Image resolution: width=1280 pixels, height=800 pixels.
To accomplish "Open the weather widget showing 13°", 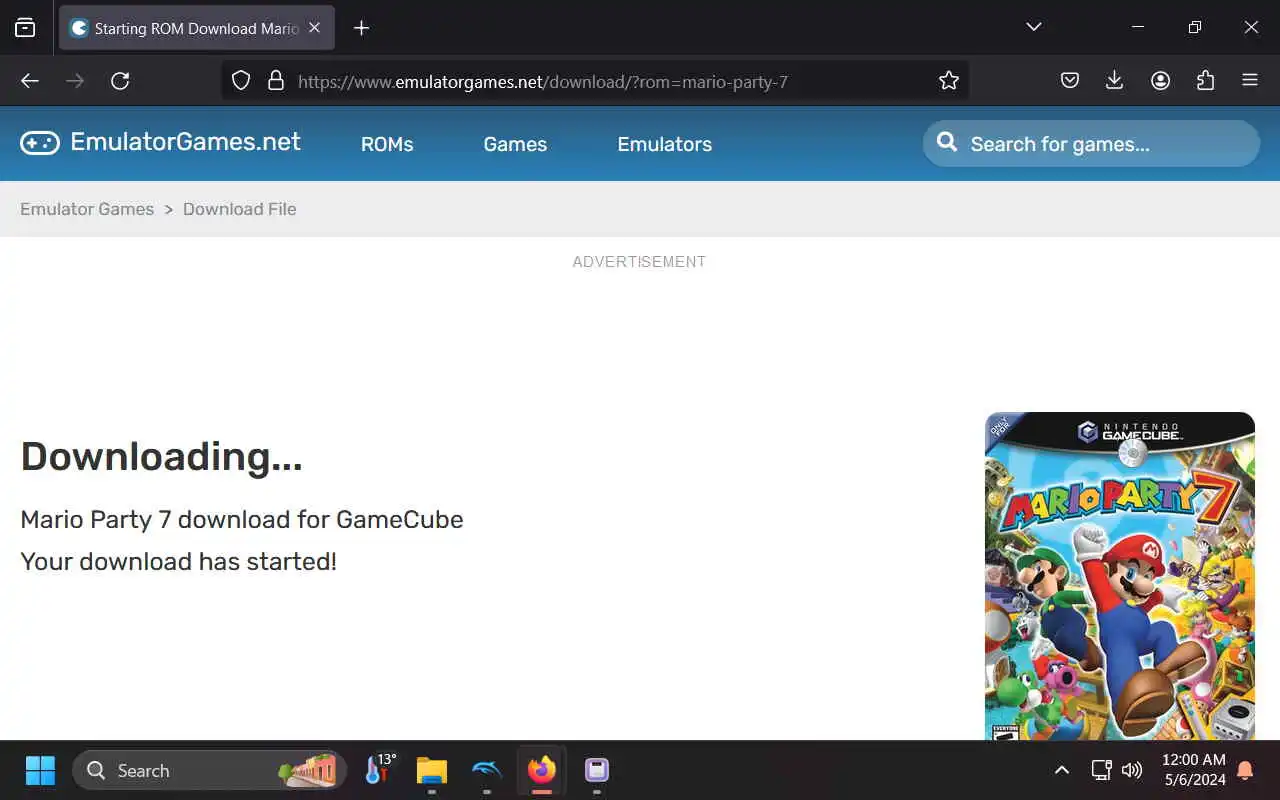I will 380,770.
